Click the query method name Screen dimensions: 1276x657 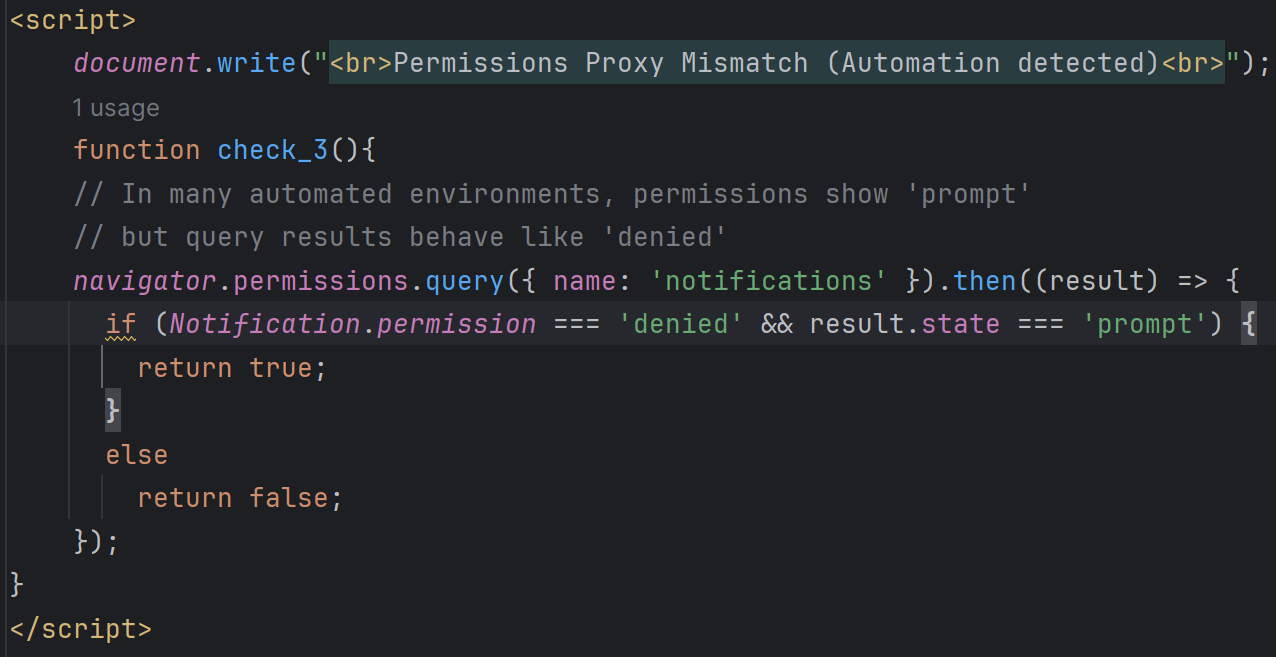[x=465, y=281]
